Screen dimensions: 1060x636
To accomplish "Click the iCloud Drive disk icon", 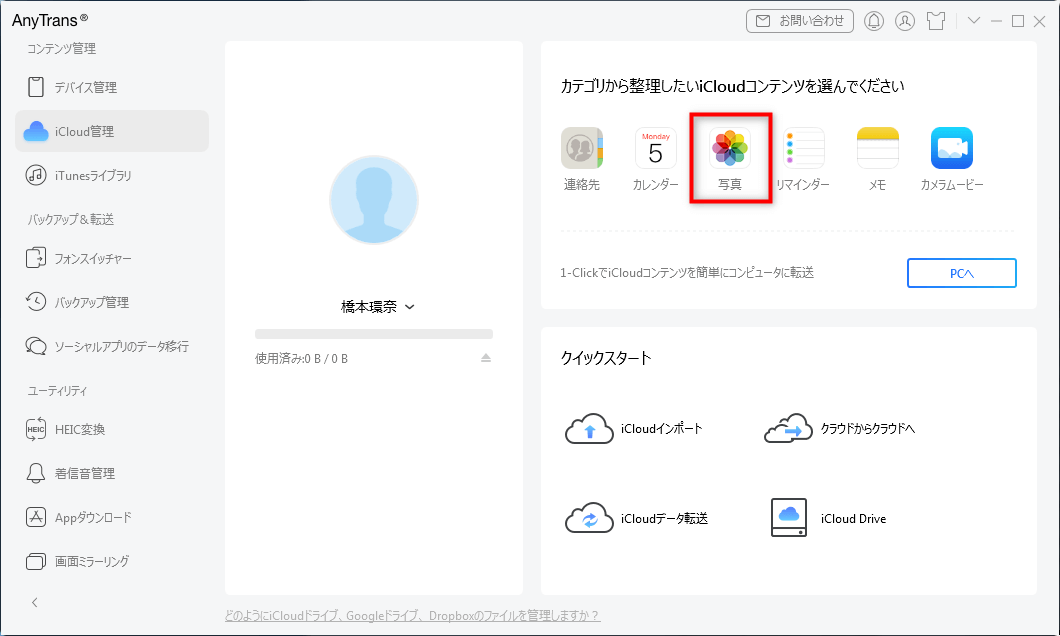I will click(x=789, y=518).
